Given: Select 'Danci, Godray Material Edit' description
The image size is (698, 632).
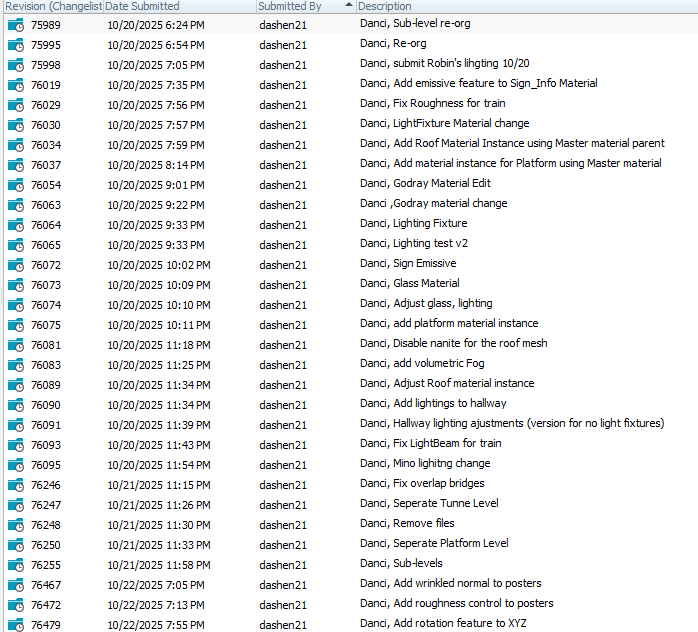Looking at the screenshot, I should (x=425, y=184).
